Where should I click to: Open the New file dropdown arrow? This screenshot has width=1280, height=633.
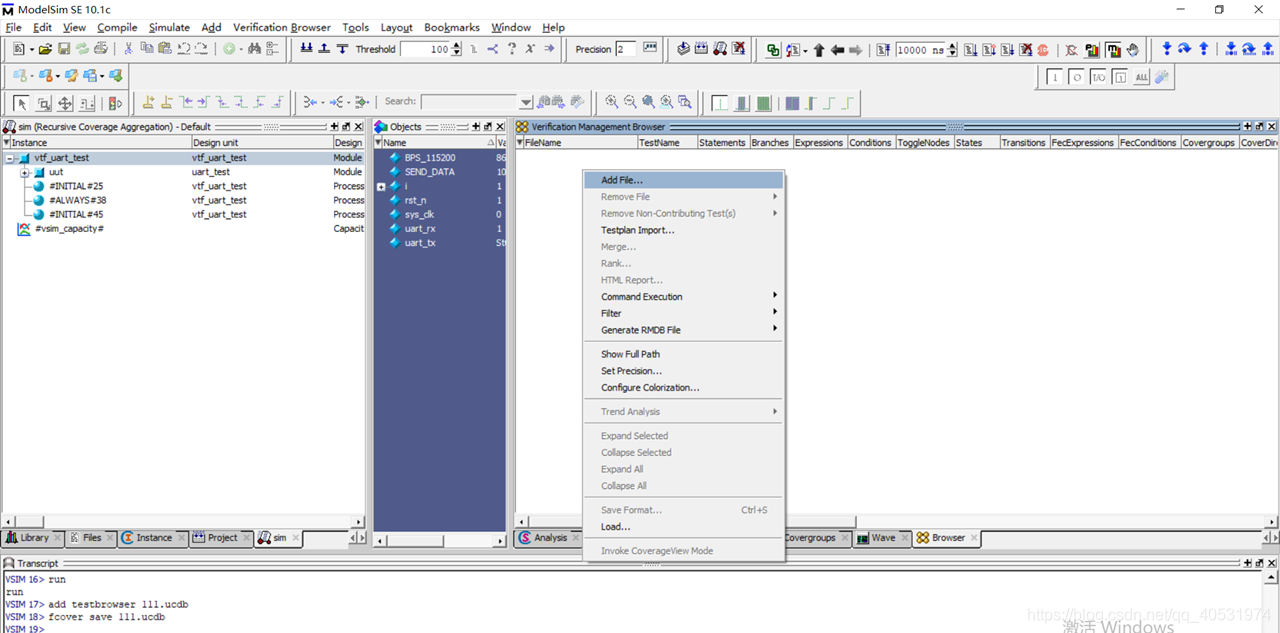31,49
